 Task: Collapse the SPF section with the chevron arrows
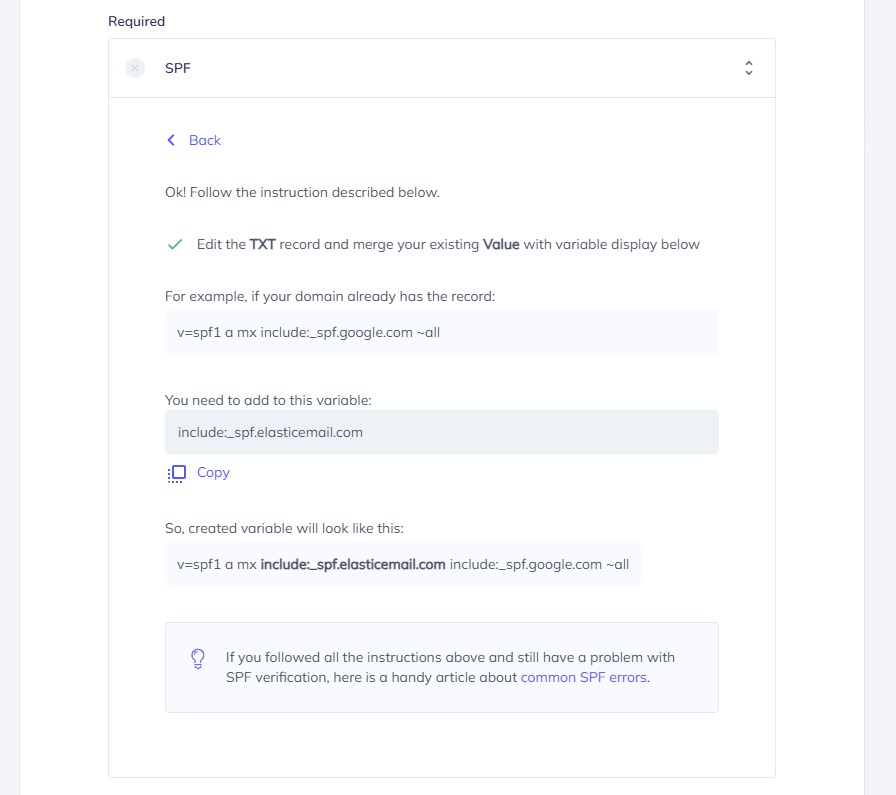748,68
